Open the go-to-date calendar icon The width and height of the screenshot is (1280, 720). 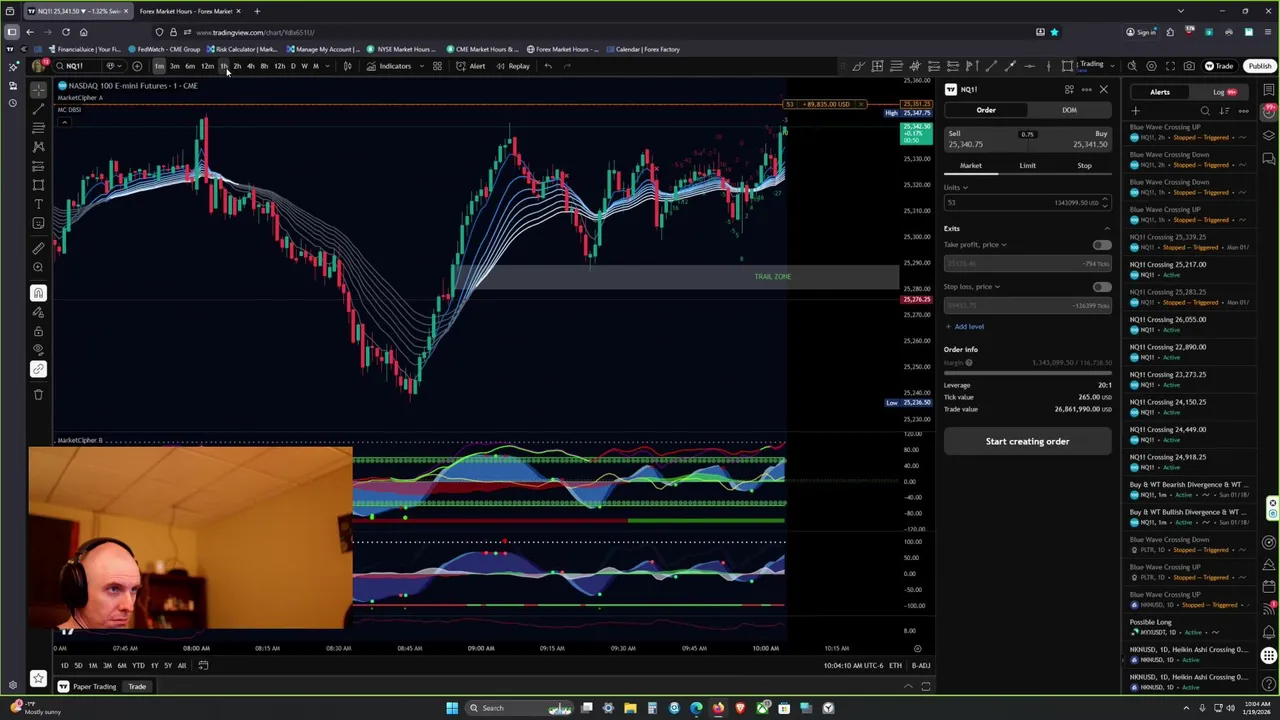click(203, 666)
